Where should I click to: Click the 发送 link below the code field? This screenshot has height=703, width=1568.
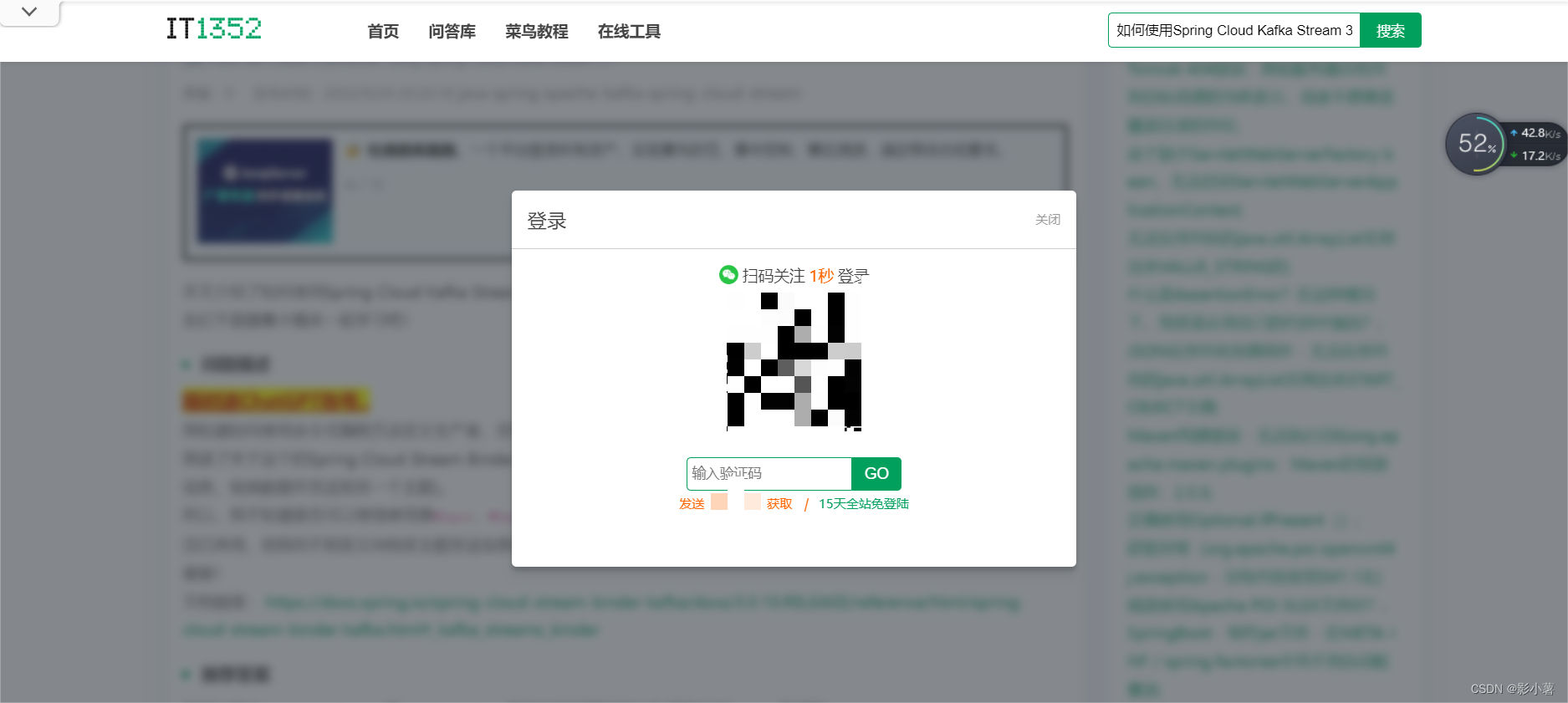[692, 503]
